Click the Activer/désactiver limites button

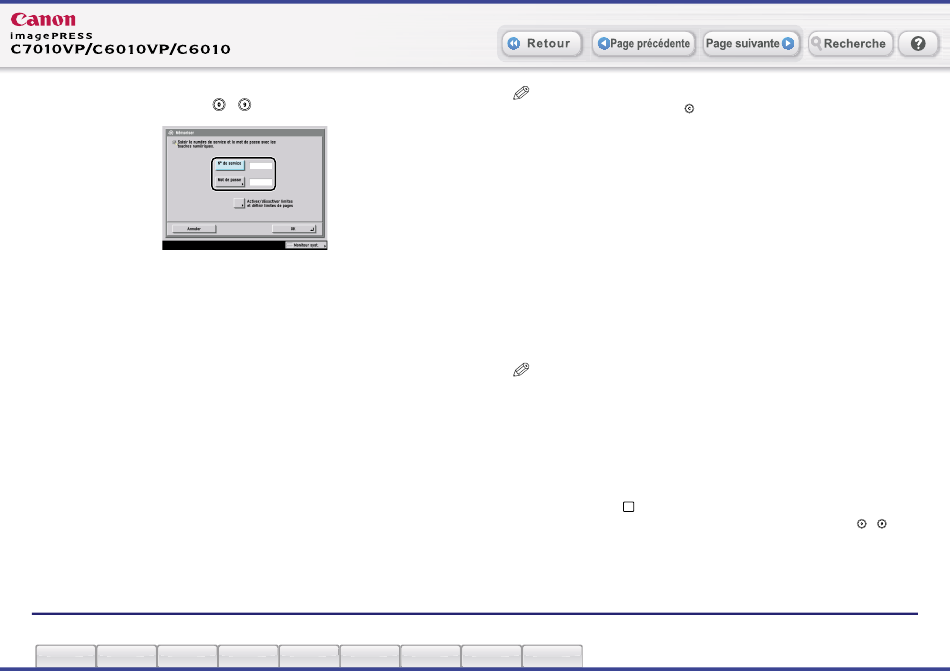coord(239,203)
